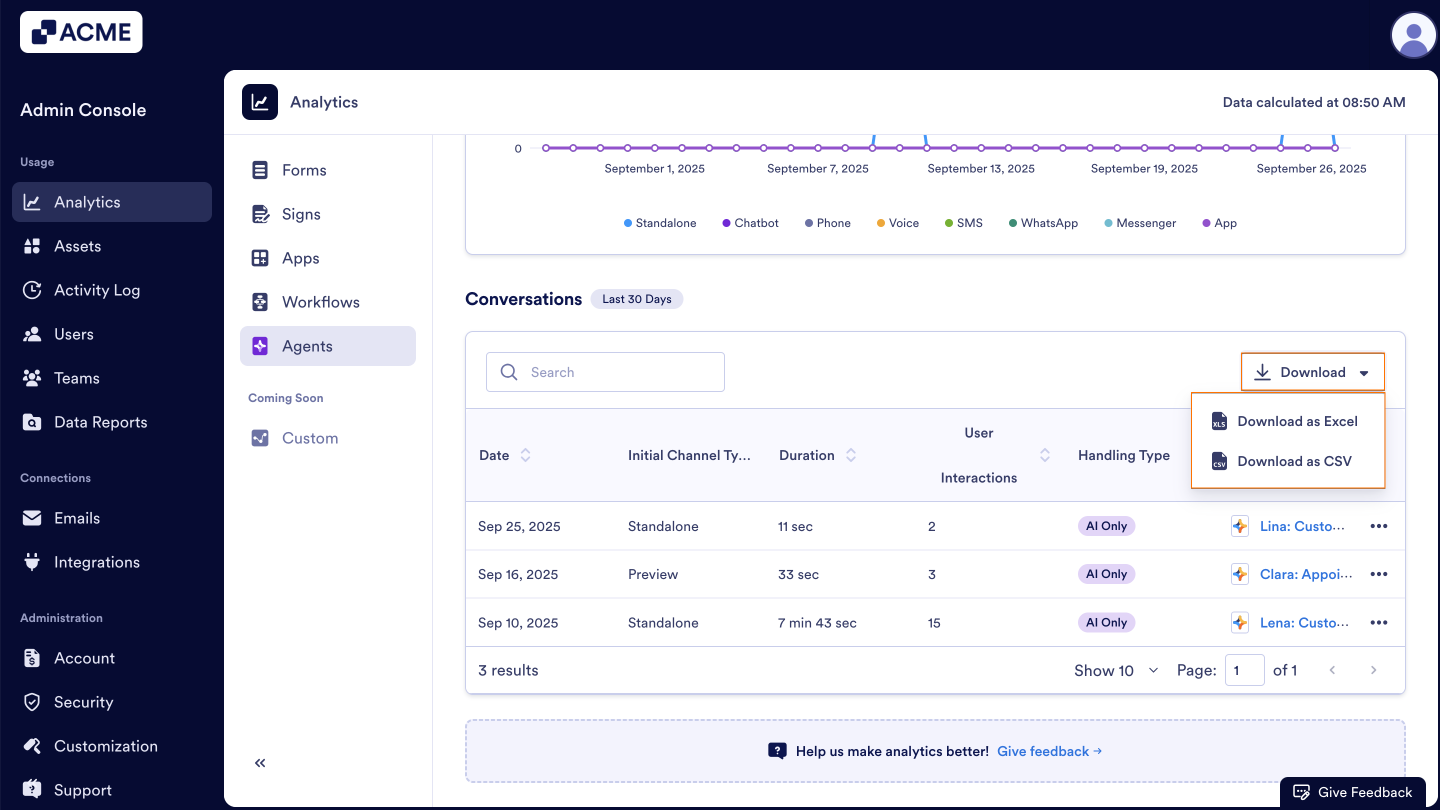Screen dimensions: 1440x810
Task: Open the ellipsis actions menu on the Sep 25 row
Action: tap(1379, 526)
